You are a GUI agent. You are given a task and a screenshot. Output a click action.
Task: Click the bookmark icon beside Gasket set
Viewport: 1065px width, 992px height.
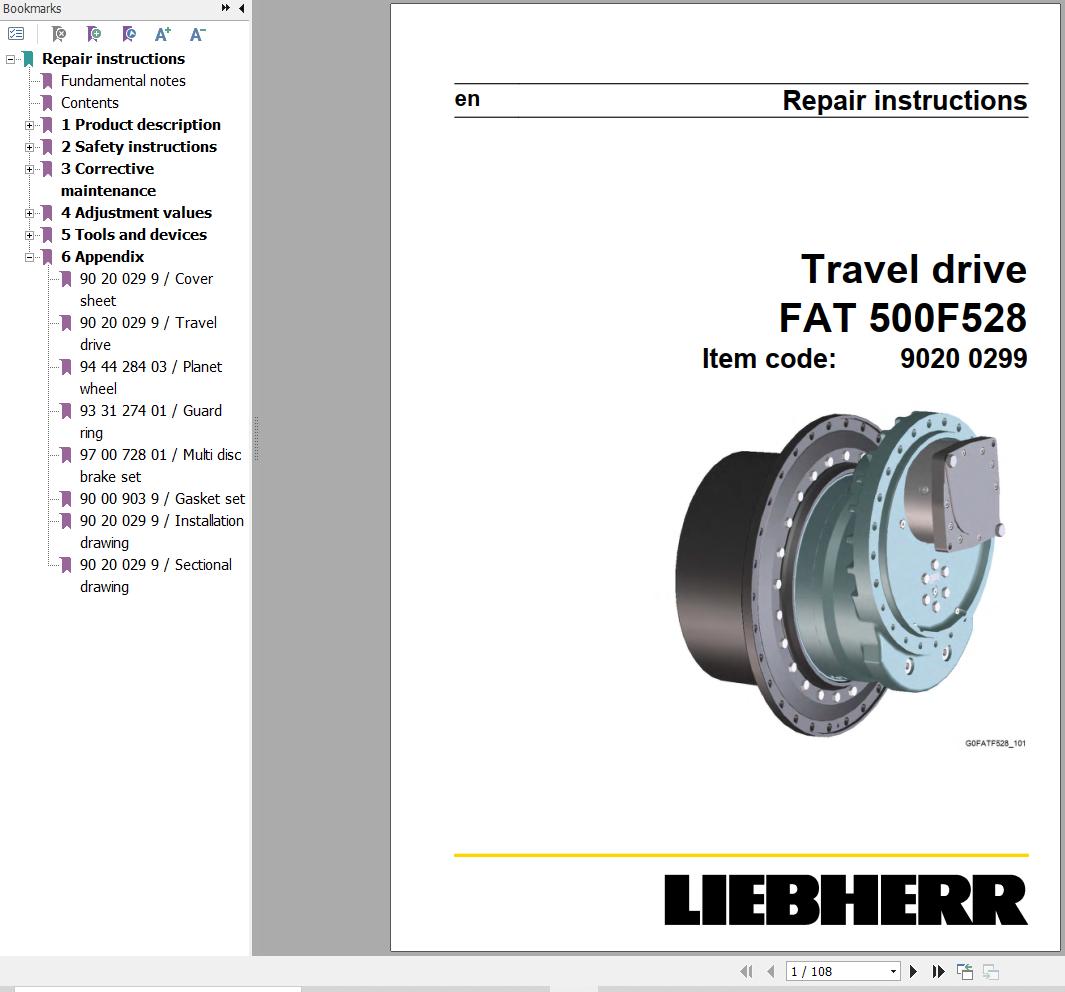click(66, 499)
